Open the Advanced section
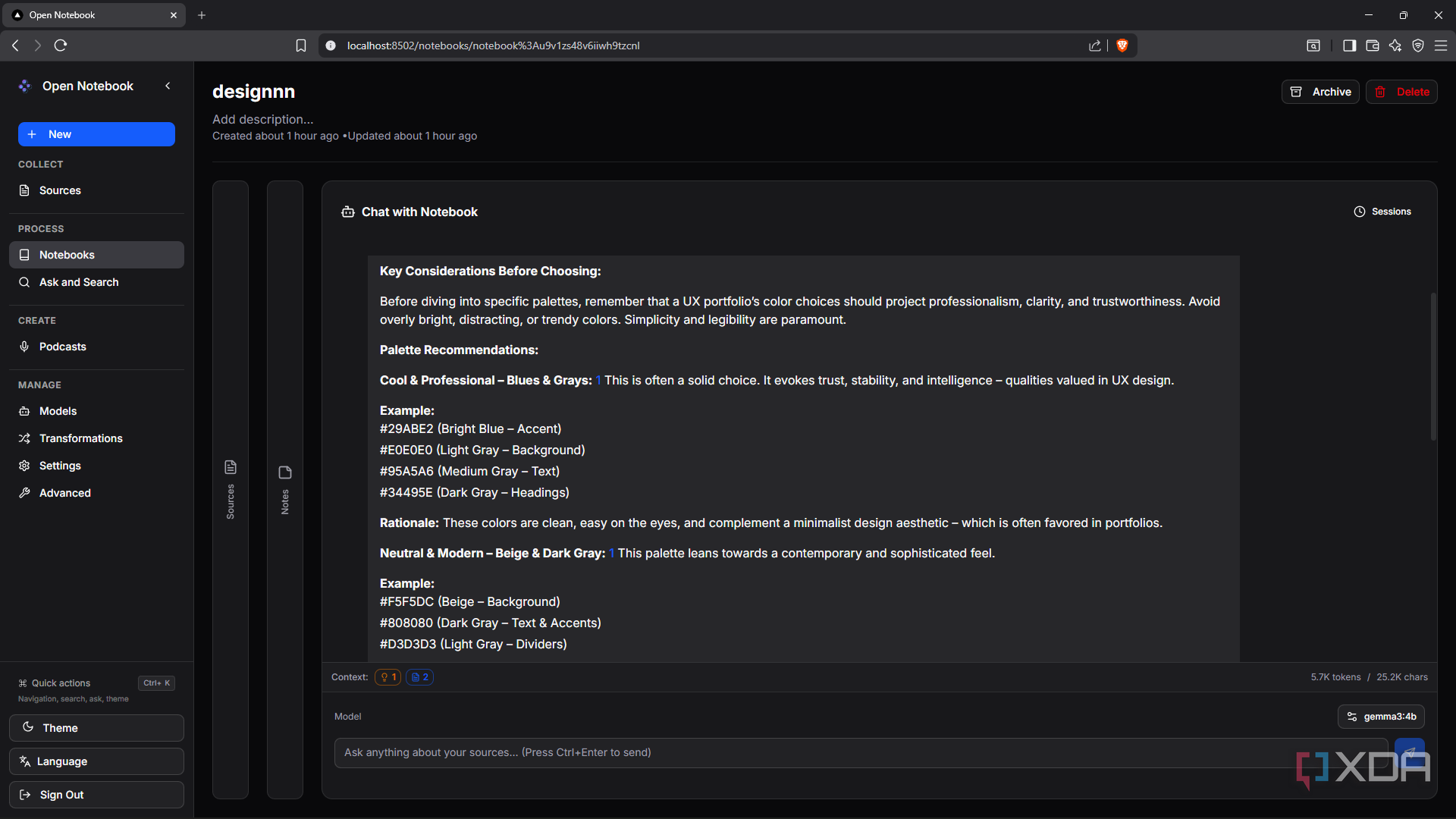Image resolution: width=1456 pixels, height=819 pixels. [x=96, y=493]
